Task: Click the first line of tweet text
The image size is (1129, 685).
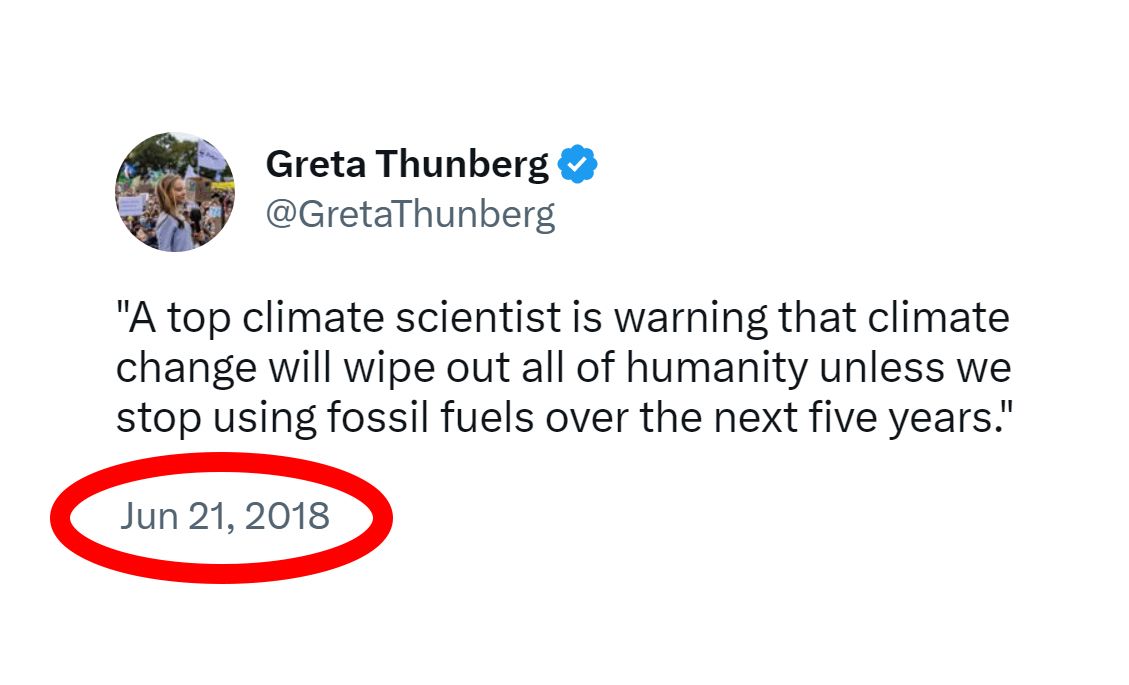Action: [563, 318]
